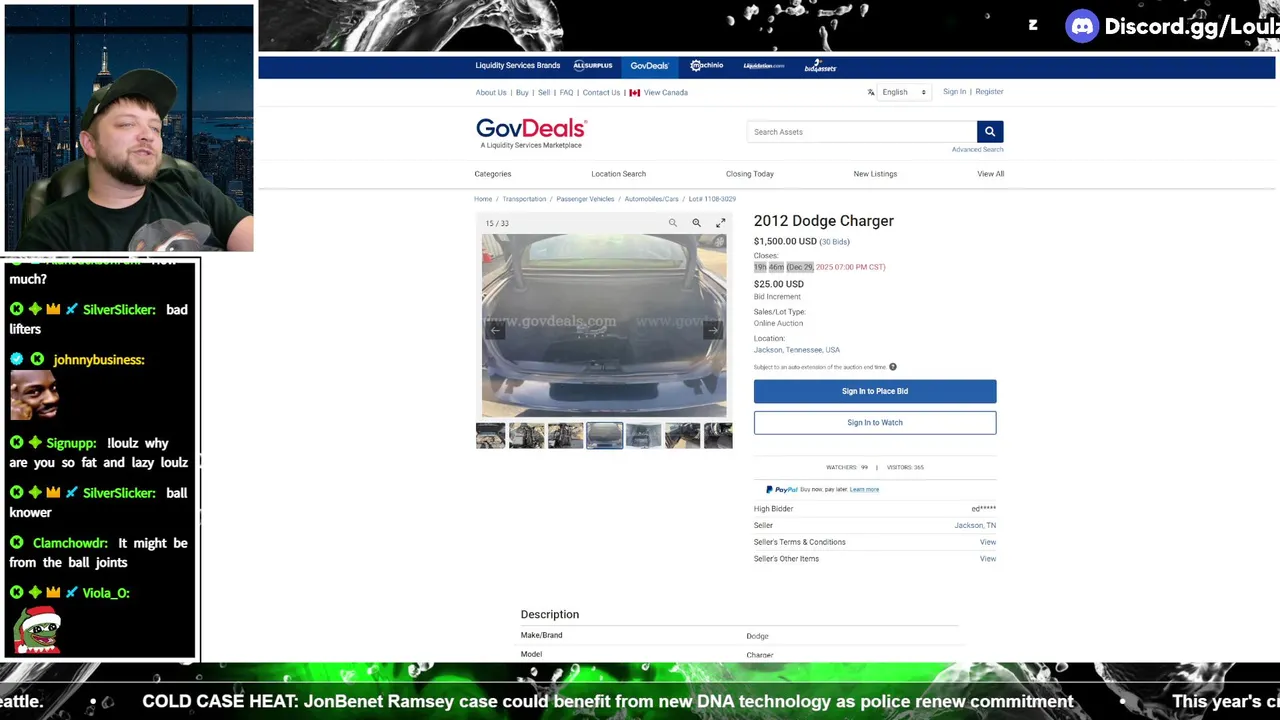The height and width of the screenshot is (720, 1280).
Task: Open the FAQ link
Action: click(x=566, y=92)
